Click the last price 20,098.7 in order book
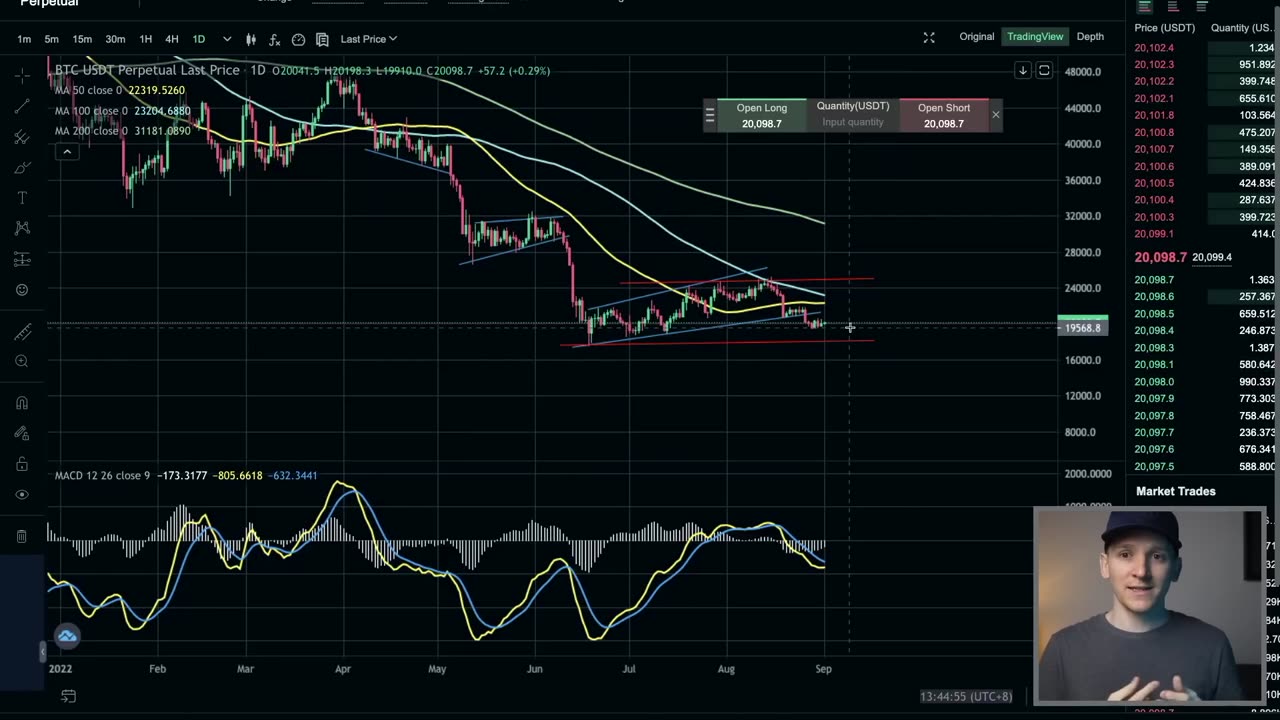Image resolution: width=1280 pixels, height=720 pixels. (1160, 258)
